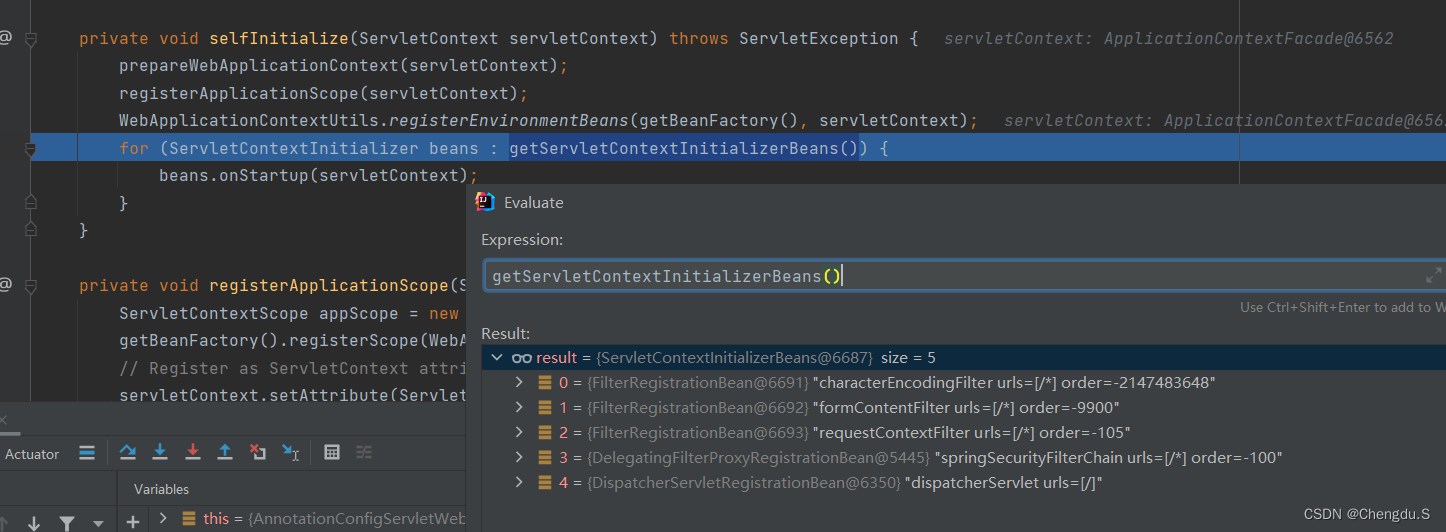Viewport: 1446px width, 532px height.
Task: Expand the 'this' variable node
Action: 163,518
